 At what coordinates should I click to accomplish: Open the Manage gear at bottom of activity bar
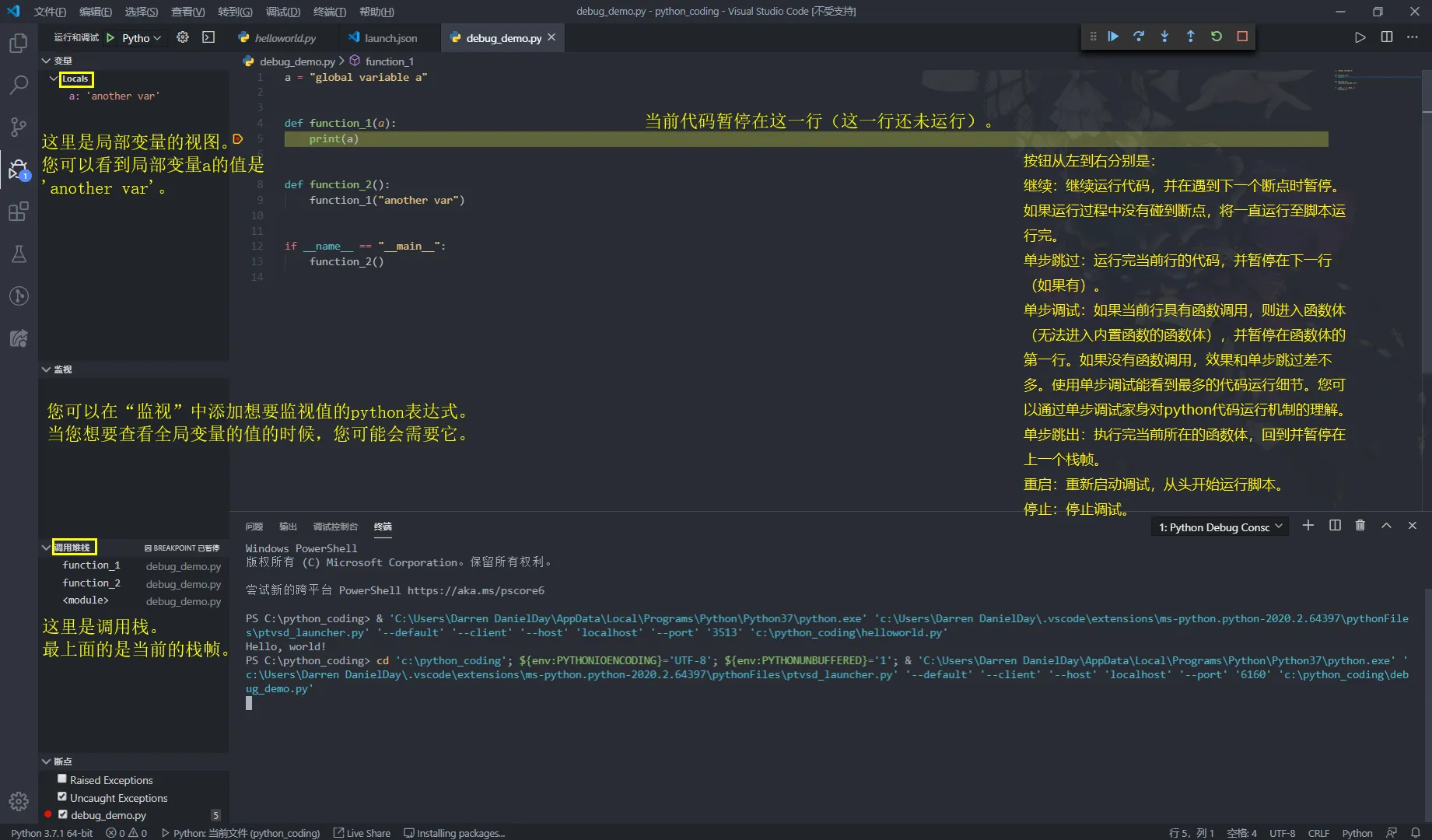(19, 801)
